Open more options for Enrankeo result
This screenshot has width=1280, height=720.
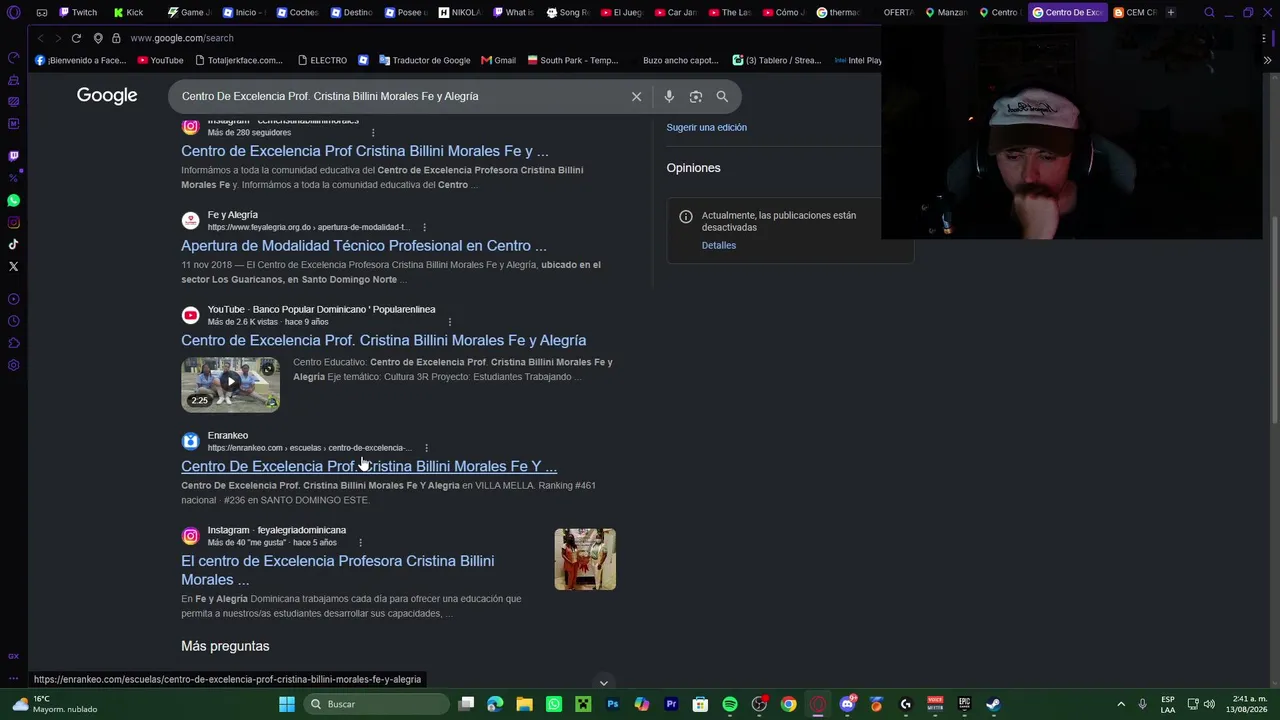tap(426, 448)
